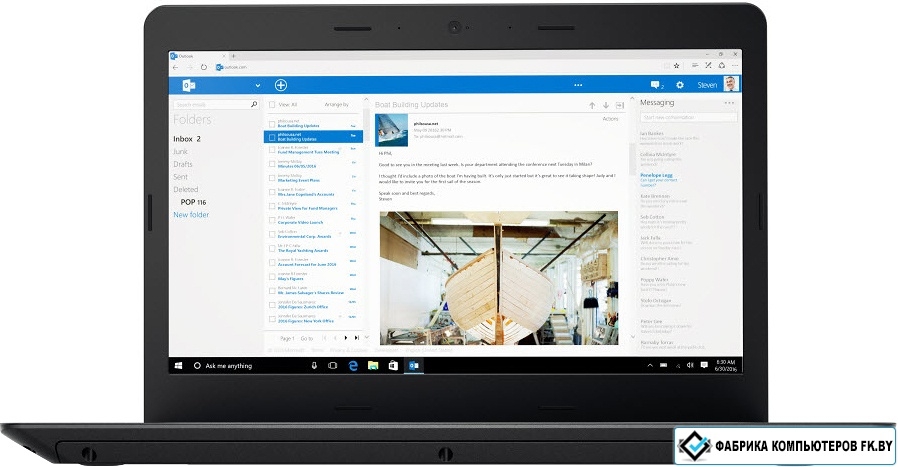Open the Sent folder
Viewport: 898px width, 467px height.
coord(180,176)
